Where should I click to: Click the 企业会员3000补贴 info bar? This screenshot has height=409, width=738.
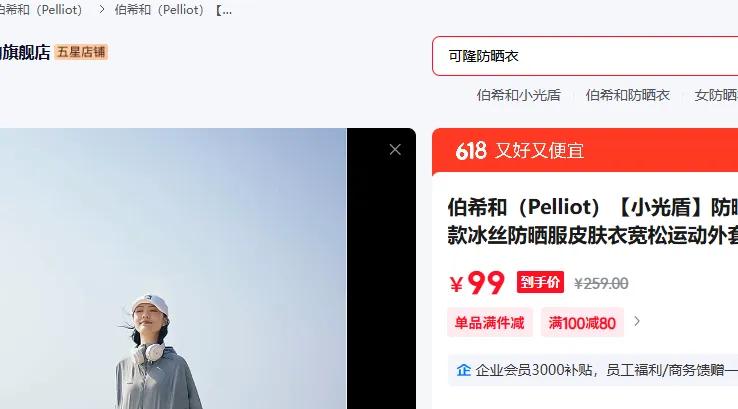[x=593, y=370]
